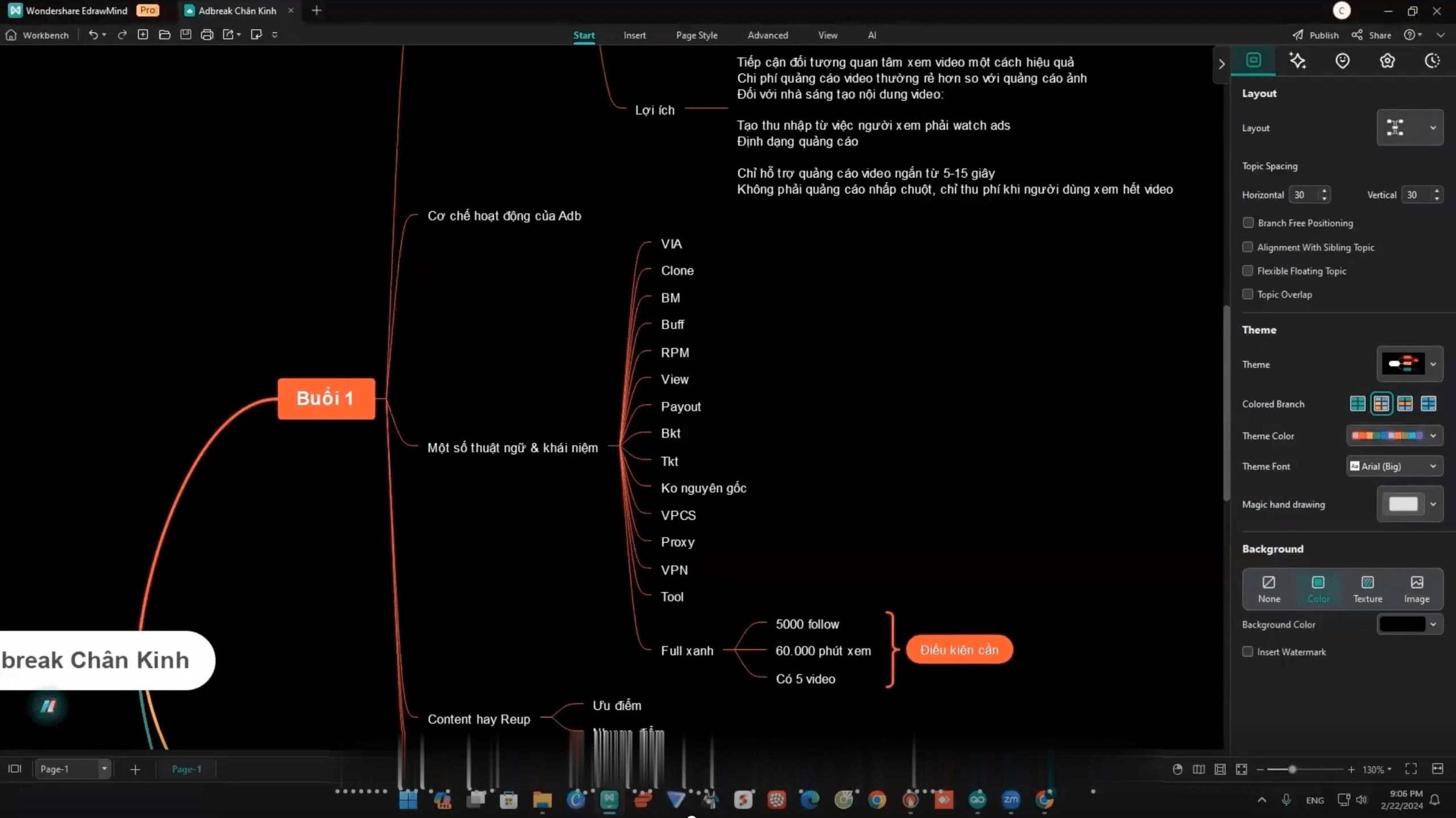Print the mind map with the printer icon
This screenshot has width=1456, height=818.
pyautogui.click(x=207, y=35)
